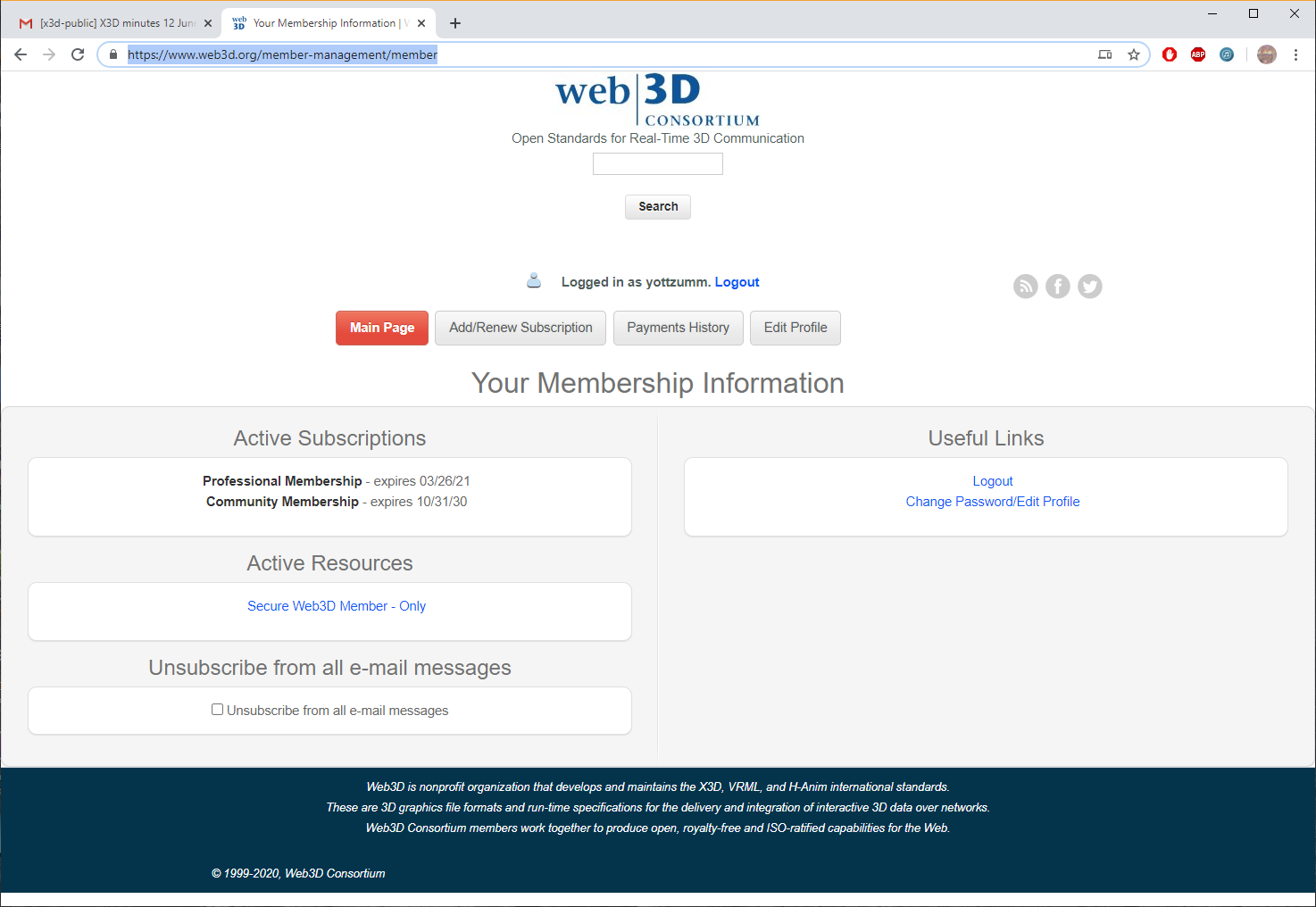The width and height of the screenshot is (1316, 907).
Task: Open a new browser tab
Action: (455, 23)
